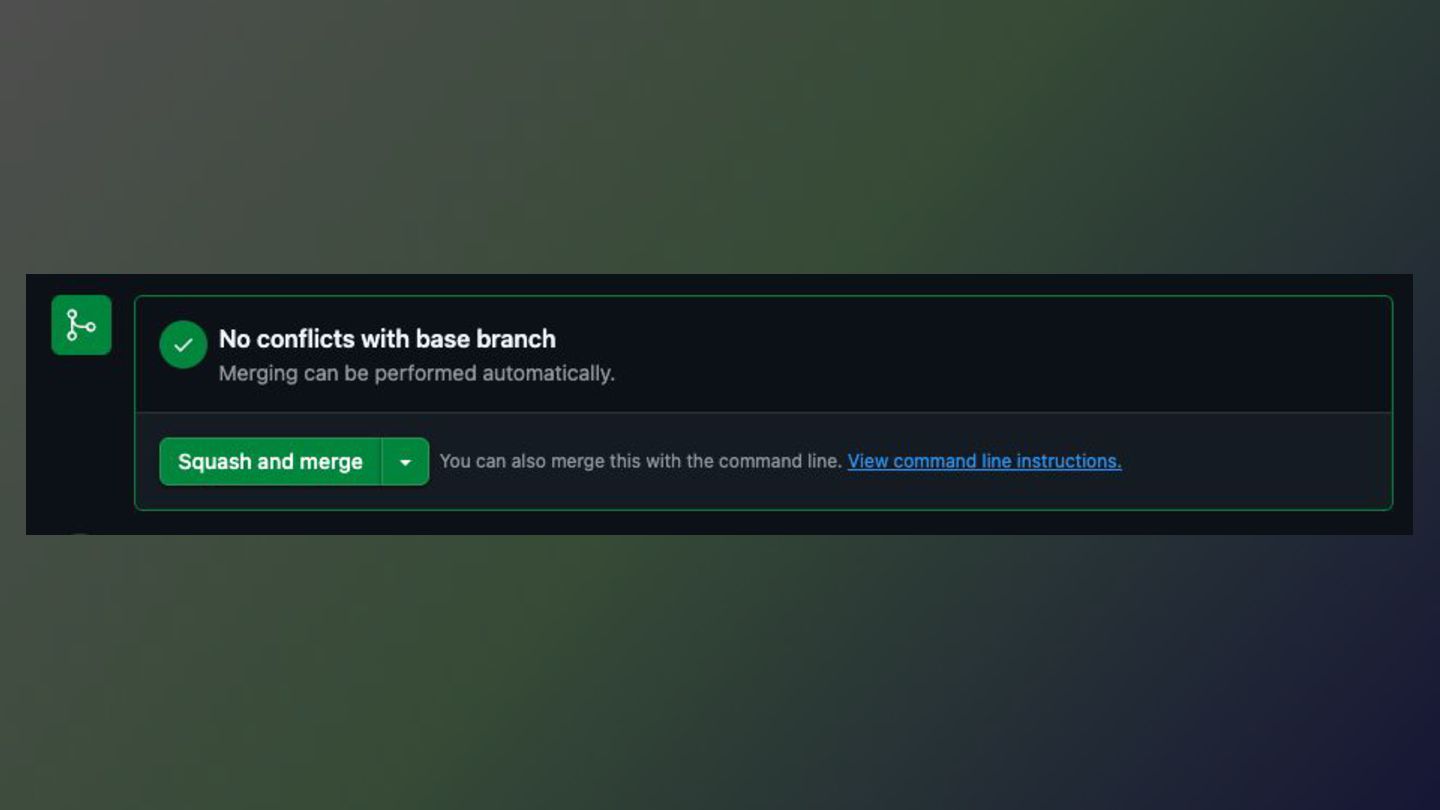The height and width of the screenshot is (810, 1440).
Task: Click the You can also merge helper text
Action: coord(640,461)
